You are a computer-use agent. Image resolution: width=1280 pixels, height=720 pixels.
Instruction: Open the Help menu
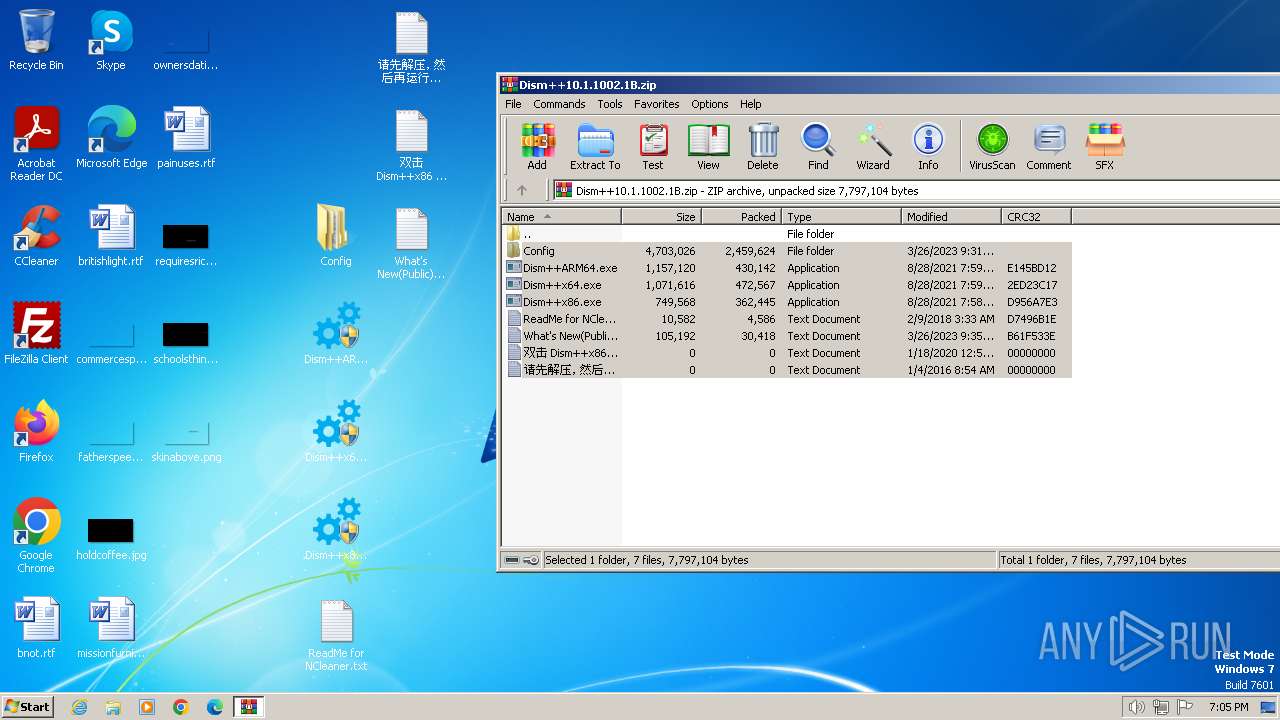click(x=751, y=104)
